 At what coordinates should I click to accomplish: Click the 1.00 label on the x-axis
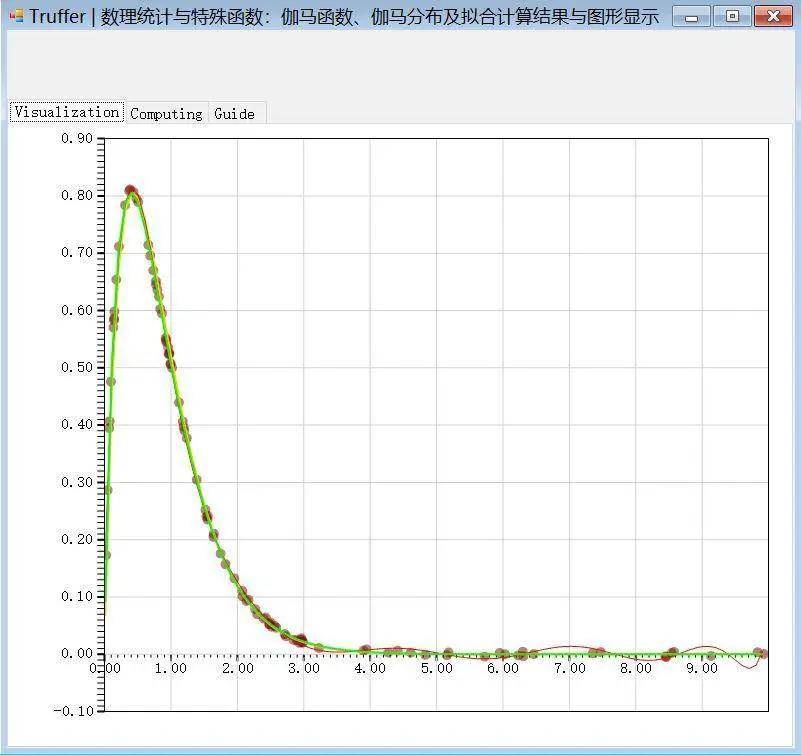(171, 669)
